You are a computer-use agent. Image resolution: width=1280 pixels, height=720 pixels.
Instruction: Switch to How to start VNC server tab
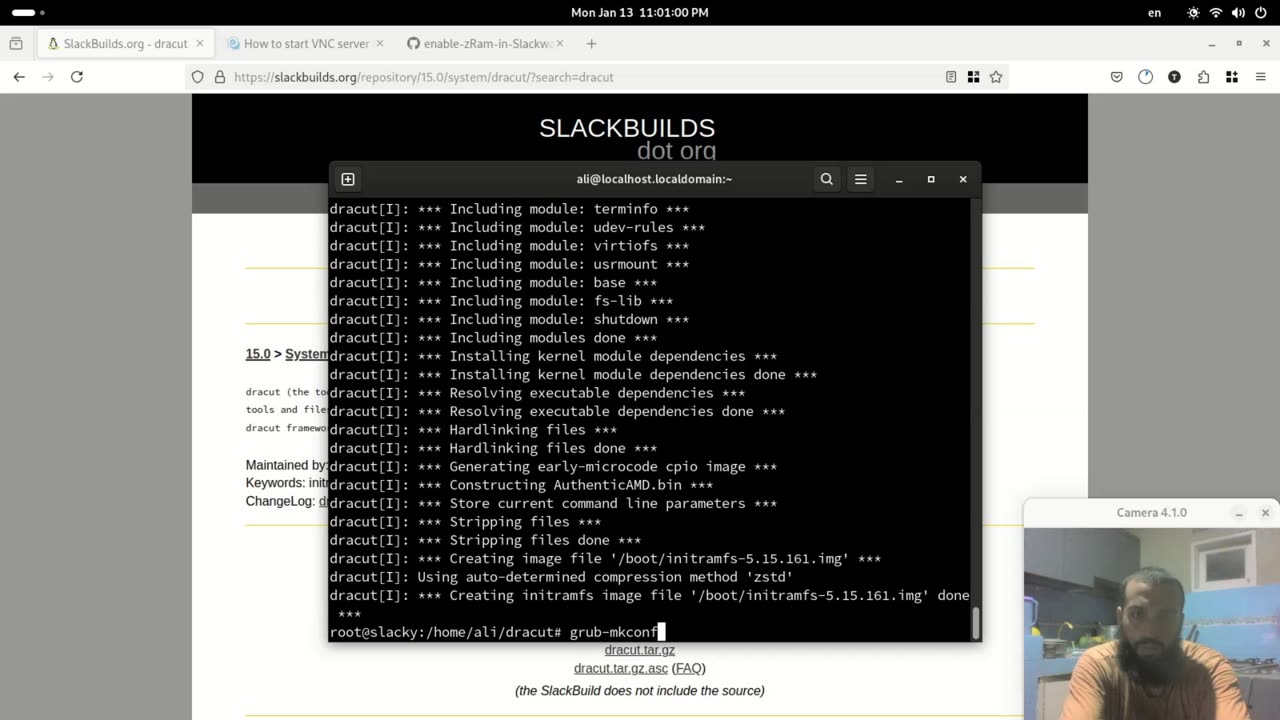[306, 44]
